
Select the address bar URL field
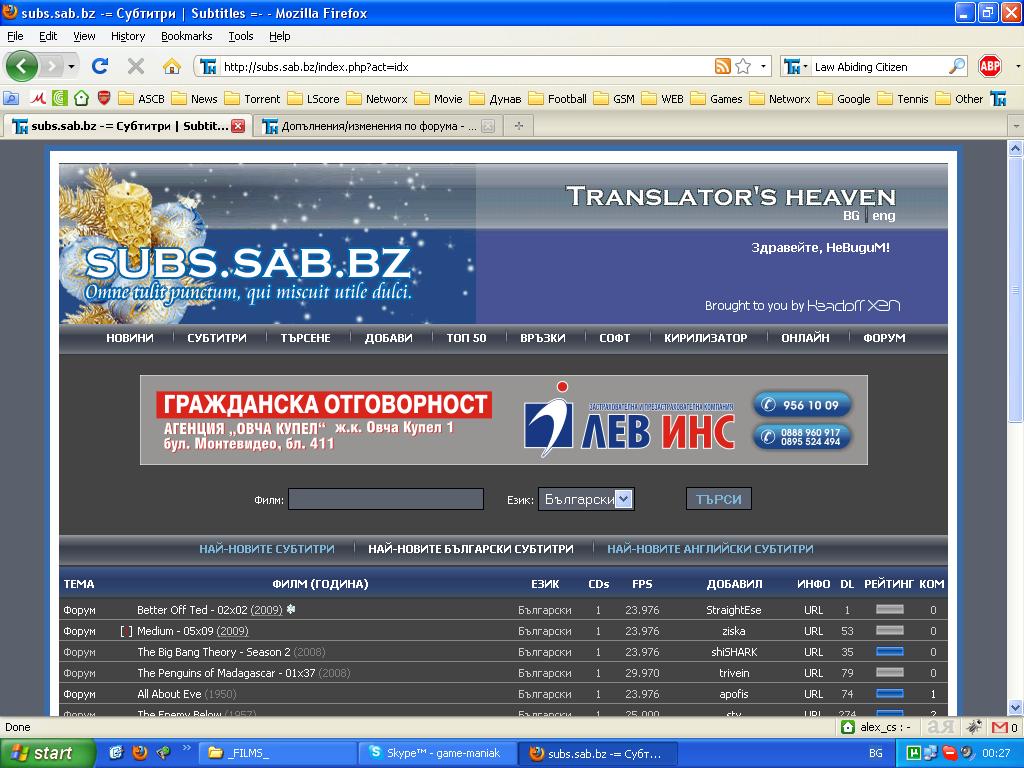[466, 67]
